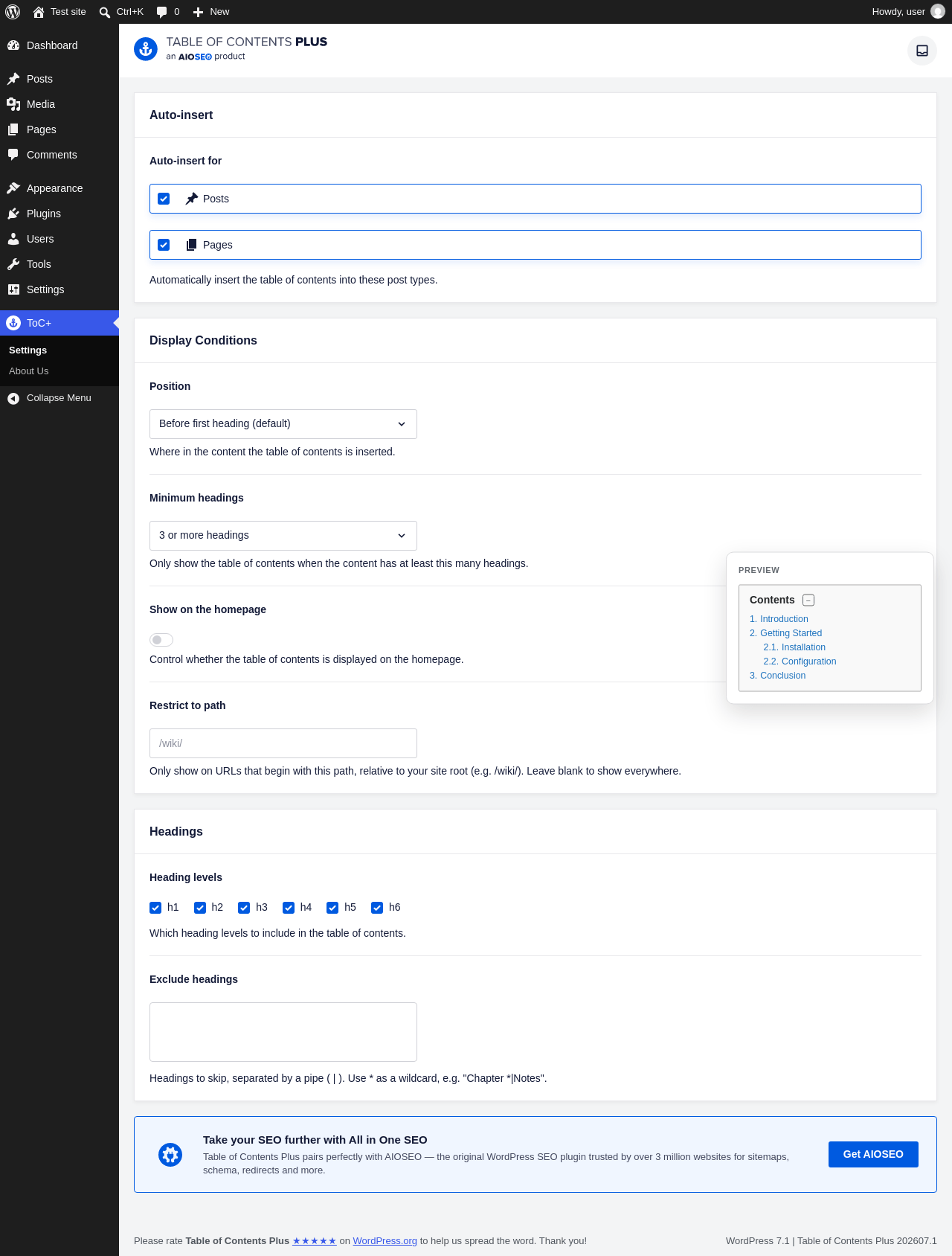Uncheck the h4 heading level
952x1256 pixels.
pos(289,908)
